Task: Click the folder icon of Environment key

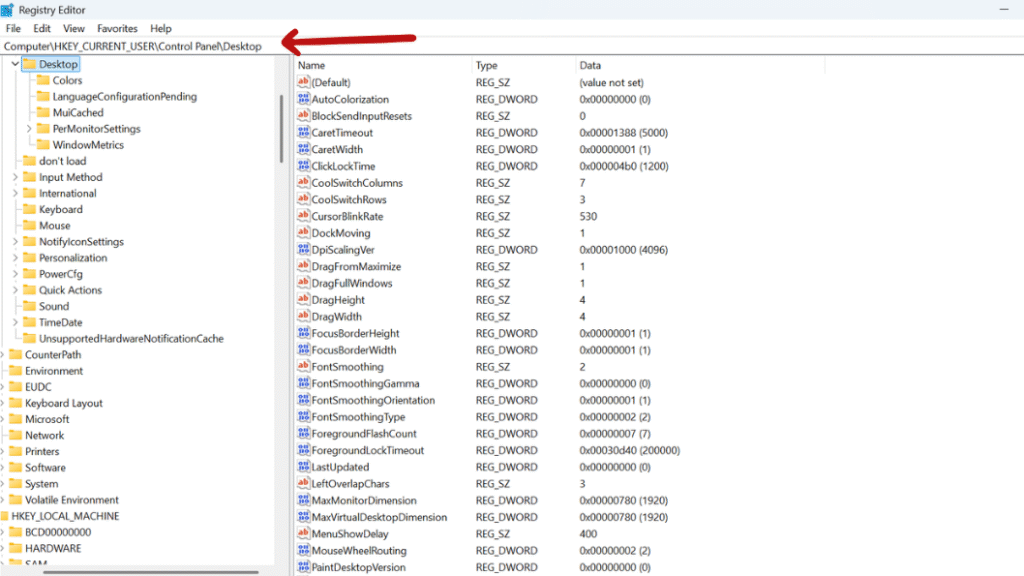Action: [x=16, y=370]
